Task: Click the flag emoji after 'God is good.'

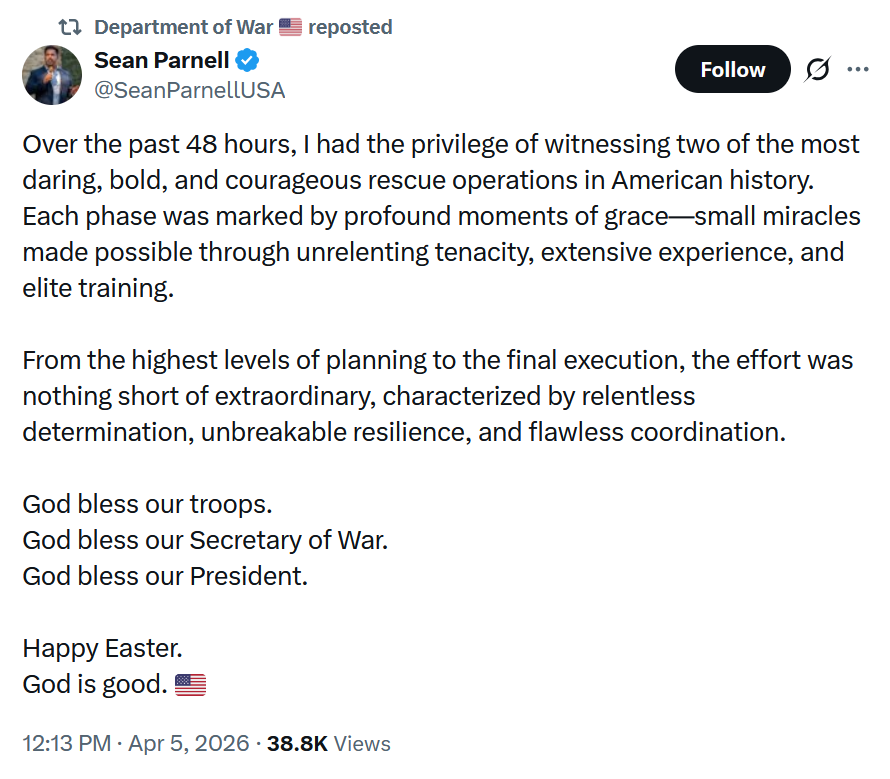Action: pyautogui.click(x=190, y=685)
